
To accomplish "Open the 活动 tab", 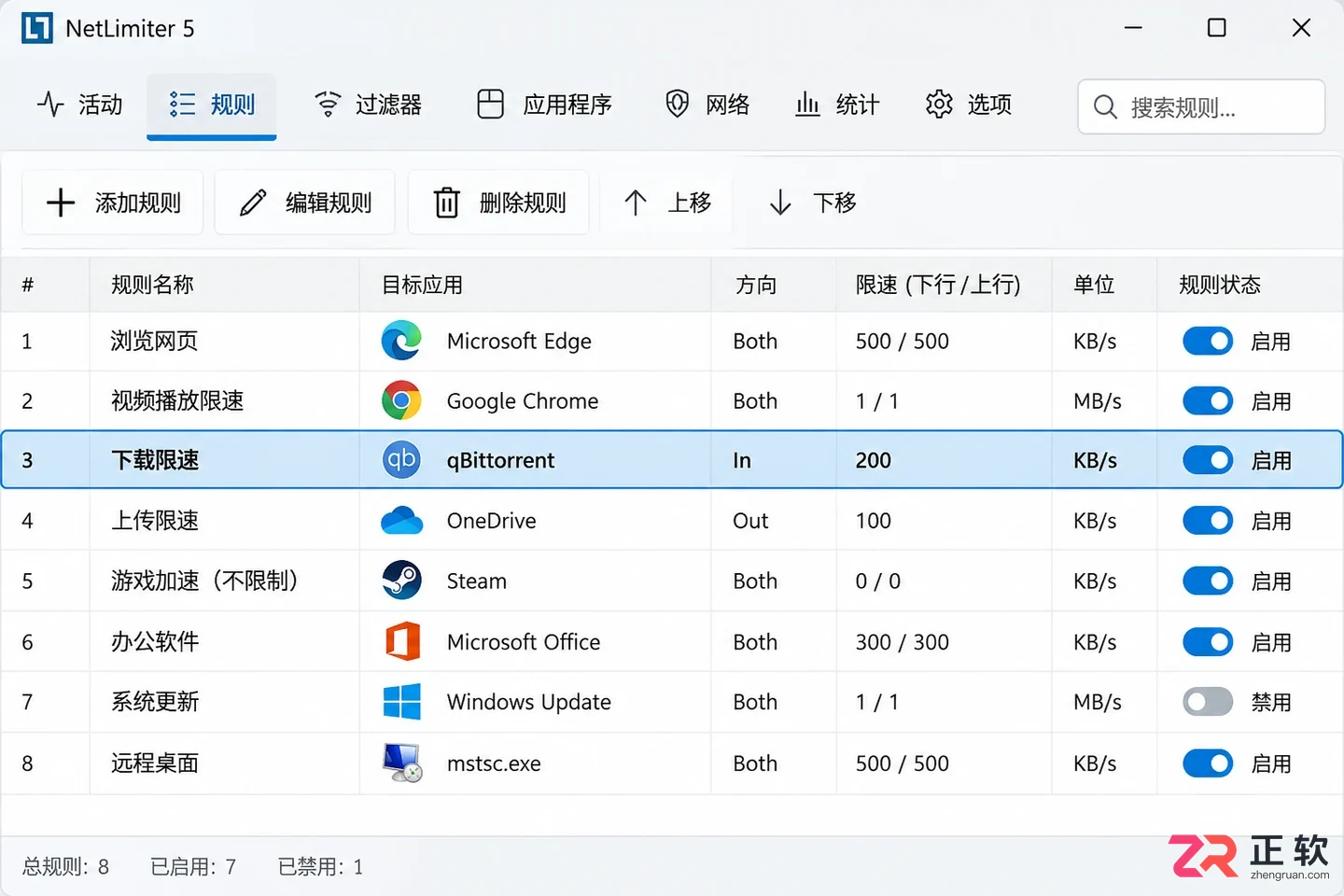I will click(x=80, y=105).
